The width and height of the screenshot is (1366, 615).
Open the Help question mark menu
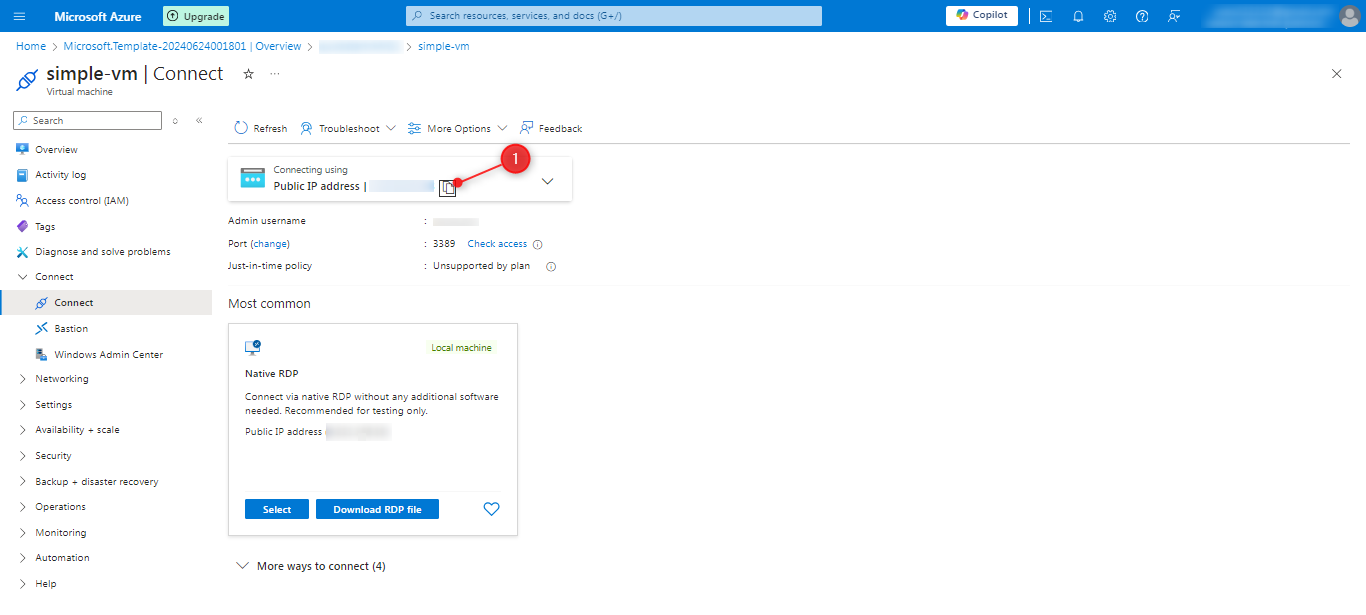(1142, 16)
